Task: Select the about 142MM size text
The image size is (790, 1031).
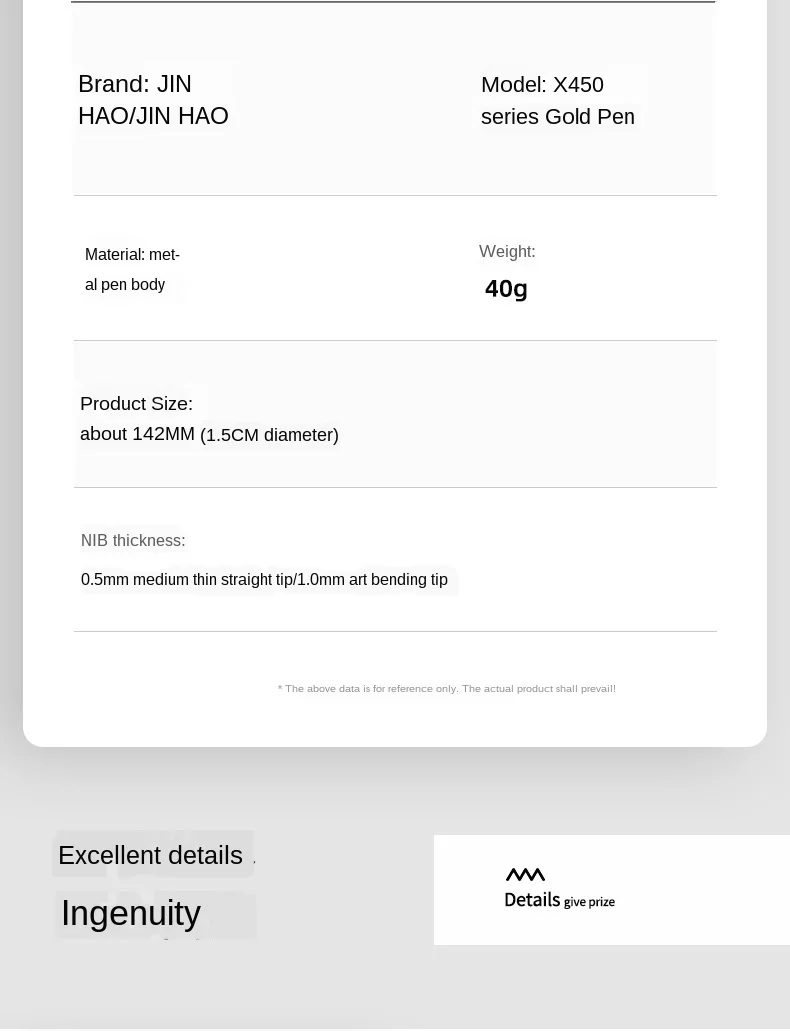Action: [x=137, y=434]
